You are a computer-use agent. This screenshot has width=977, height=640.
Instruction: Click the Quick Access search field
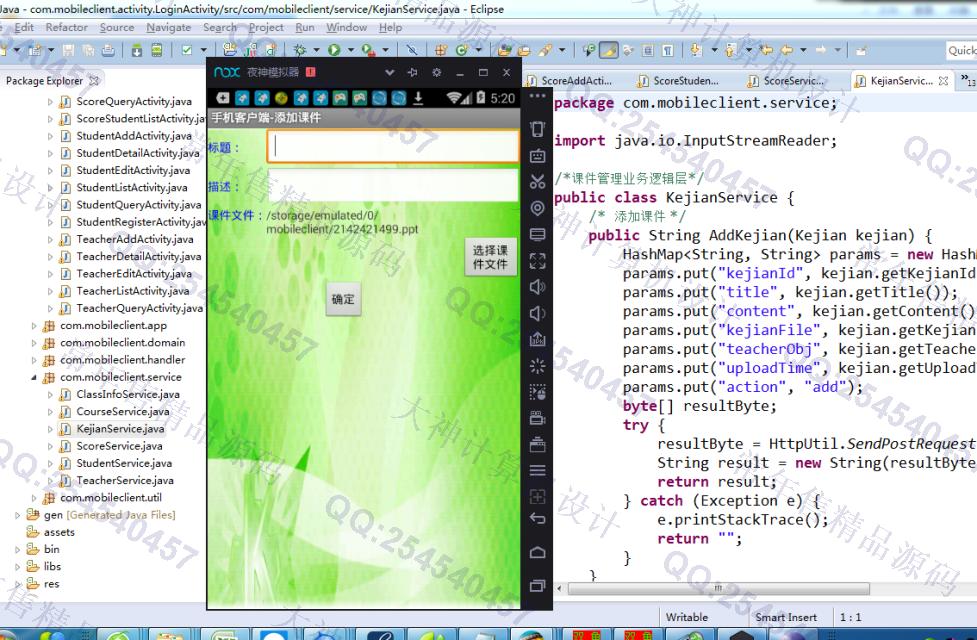[961, 50]
